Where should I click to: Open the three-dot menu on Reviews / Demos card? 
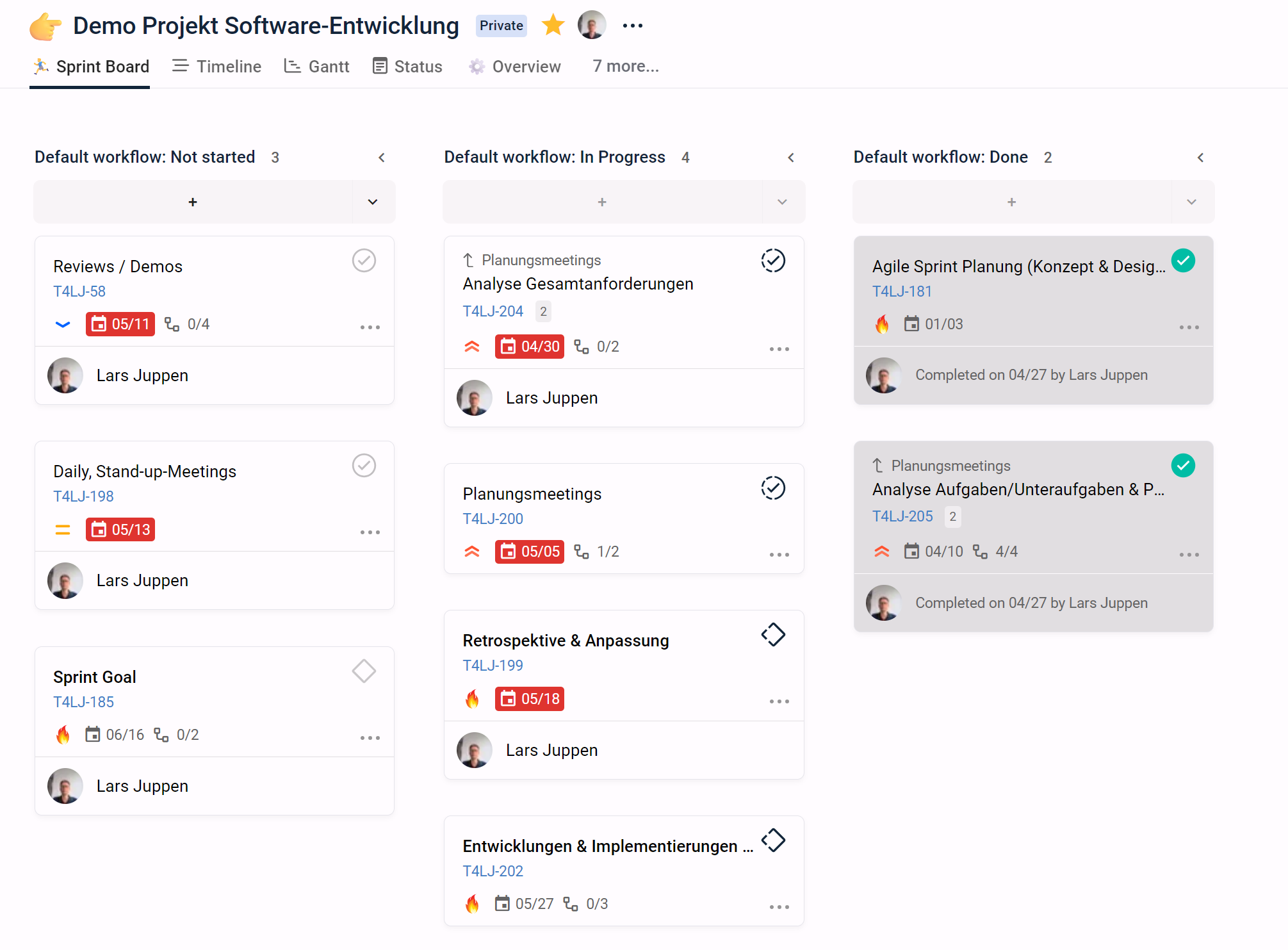click(x=370, y=327)
